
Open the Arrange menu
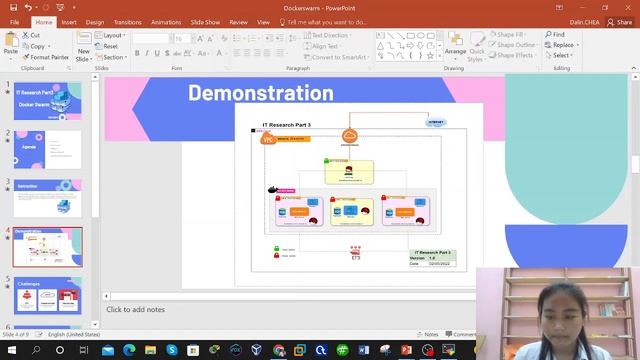[x=456, y=47]
